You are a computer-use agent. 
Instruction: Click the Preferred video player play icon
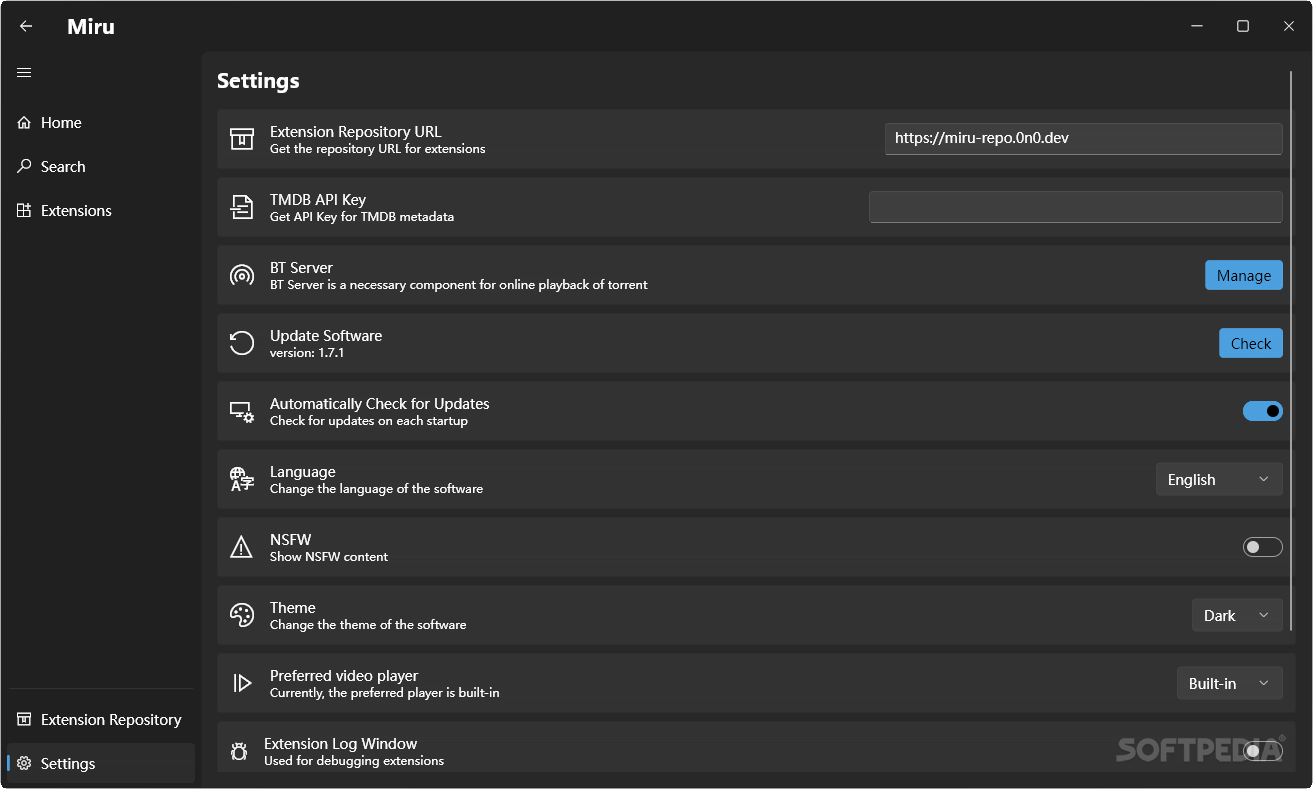(242, 683)
